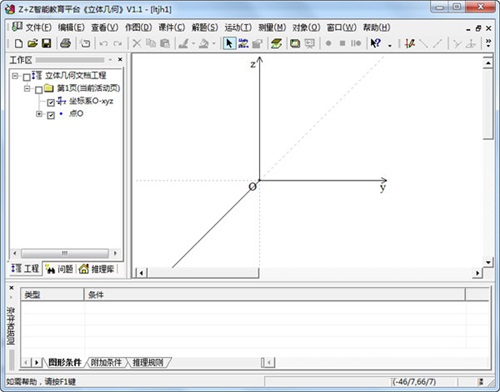
Task: Click the canvas horizontal scroll left arrow
Action: click(141, 273)
